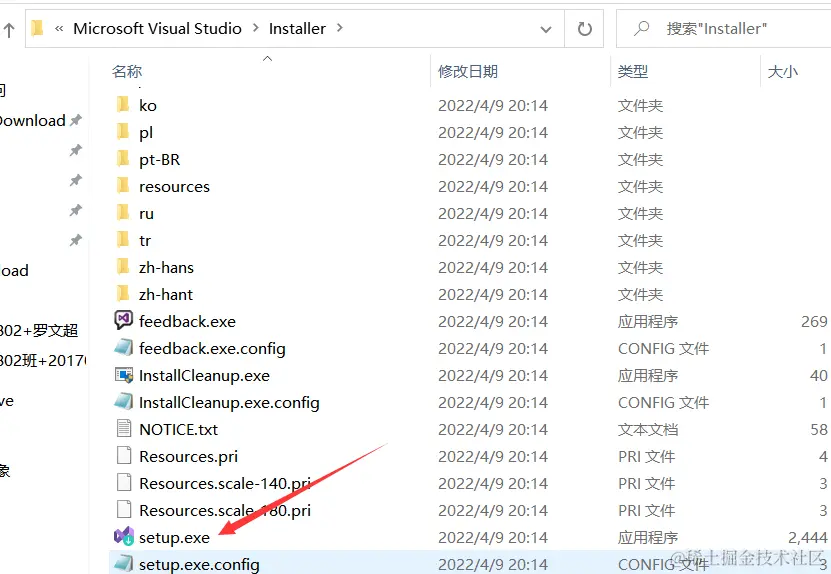831x574 pixels.
Task: Show hidden parent breadcrumbs double chevron
Action: coord(59,29)
